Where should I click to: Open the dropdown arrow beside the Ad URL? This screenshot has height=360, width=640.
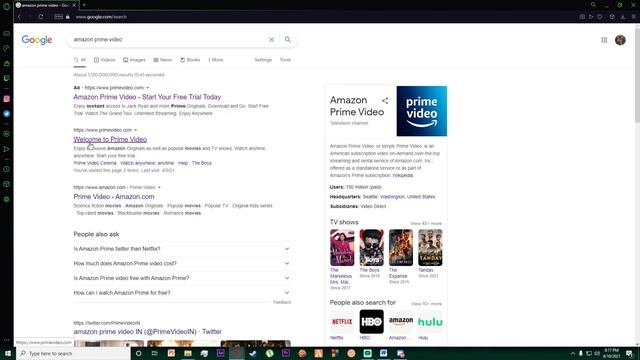click(148, 88)
